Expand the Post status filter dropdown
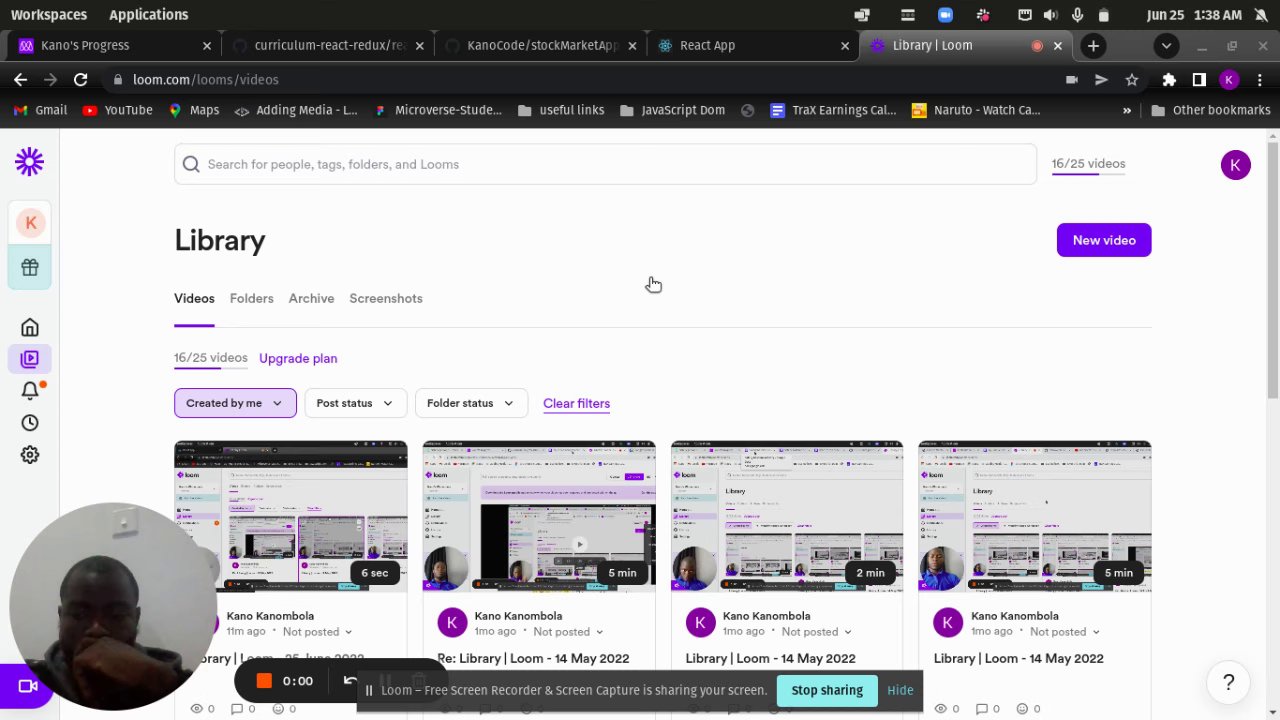The height and width of the screenshot is (720, 1280). (x=355, y=403)
